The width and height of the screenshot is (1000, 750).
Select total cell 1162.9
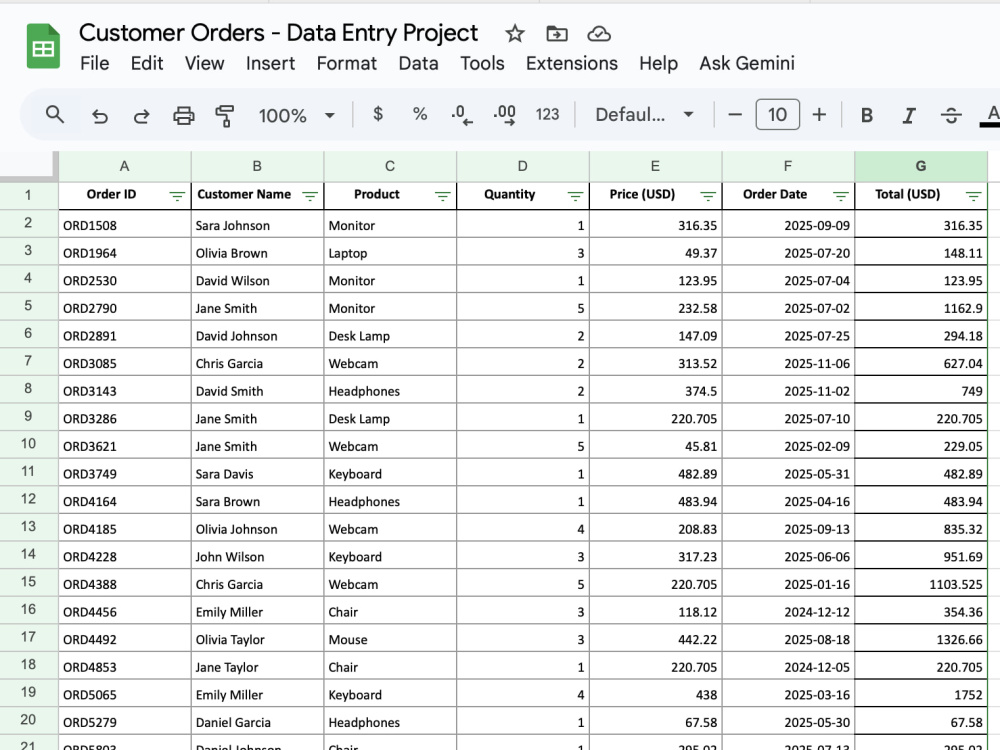(x=921, y=308)
